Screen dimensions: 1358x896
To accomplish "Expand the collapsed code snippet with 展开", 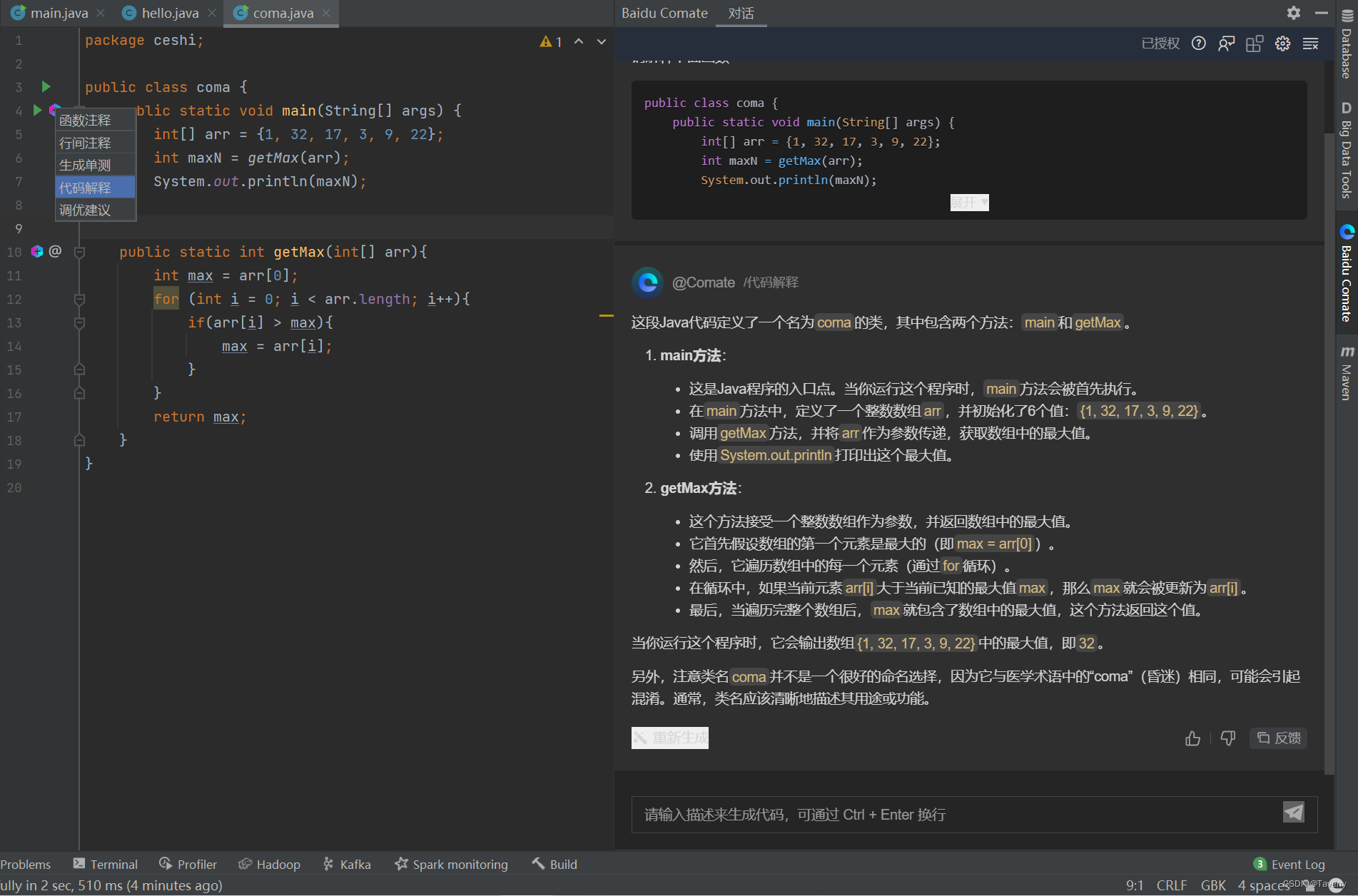I will (x=969, y=203).
